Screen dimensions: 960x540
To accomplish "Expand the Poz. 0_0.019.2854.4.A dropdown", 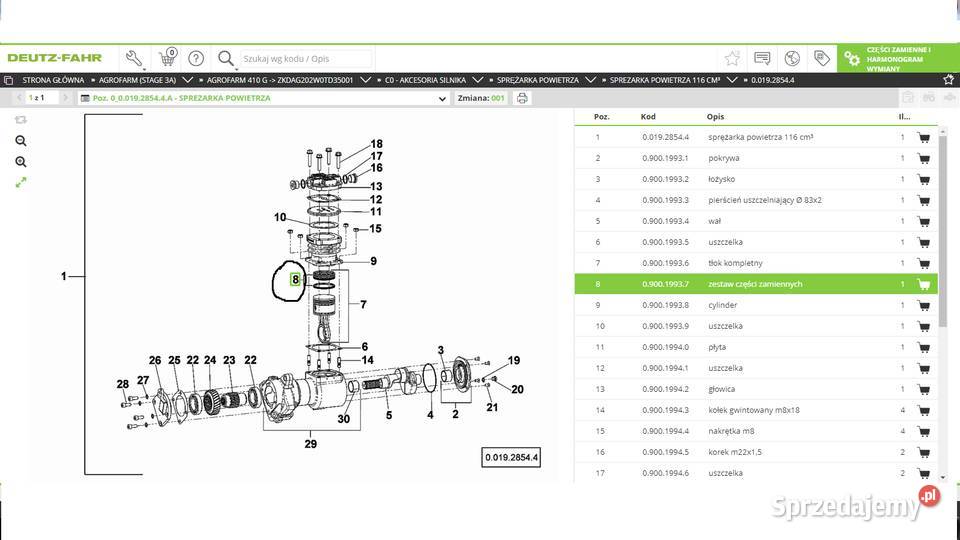I will point(443,99).
